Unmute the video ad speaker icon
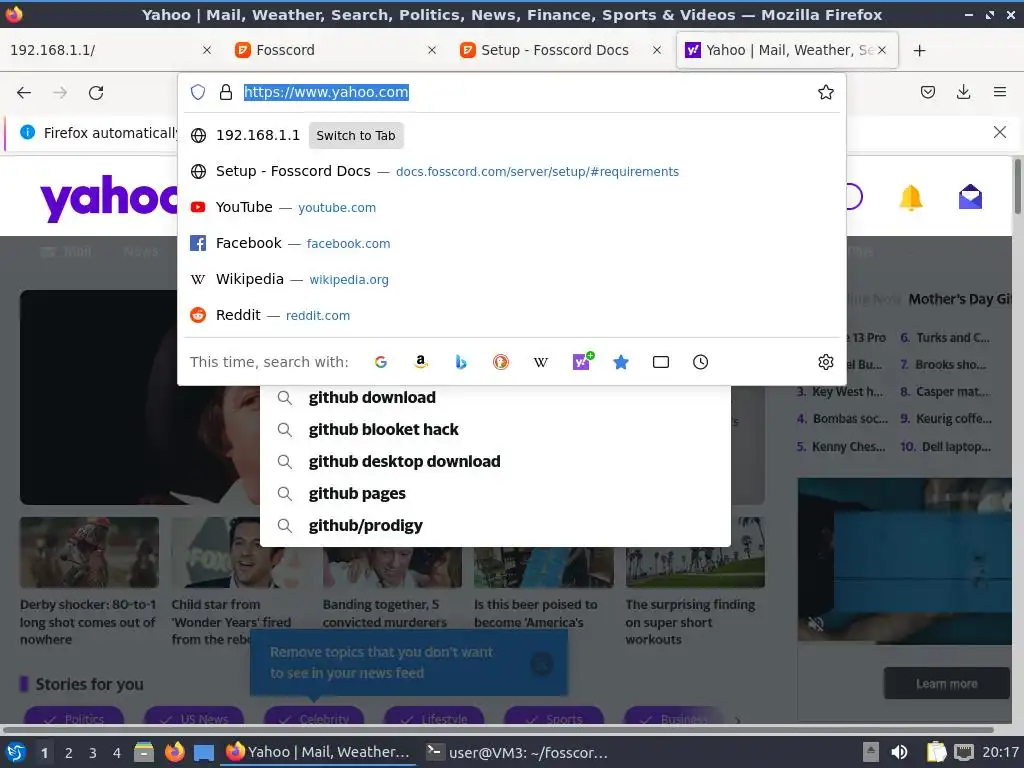 click(x=816, y=624)
